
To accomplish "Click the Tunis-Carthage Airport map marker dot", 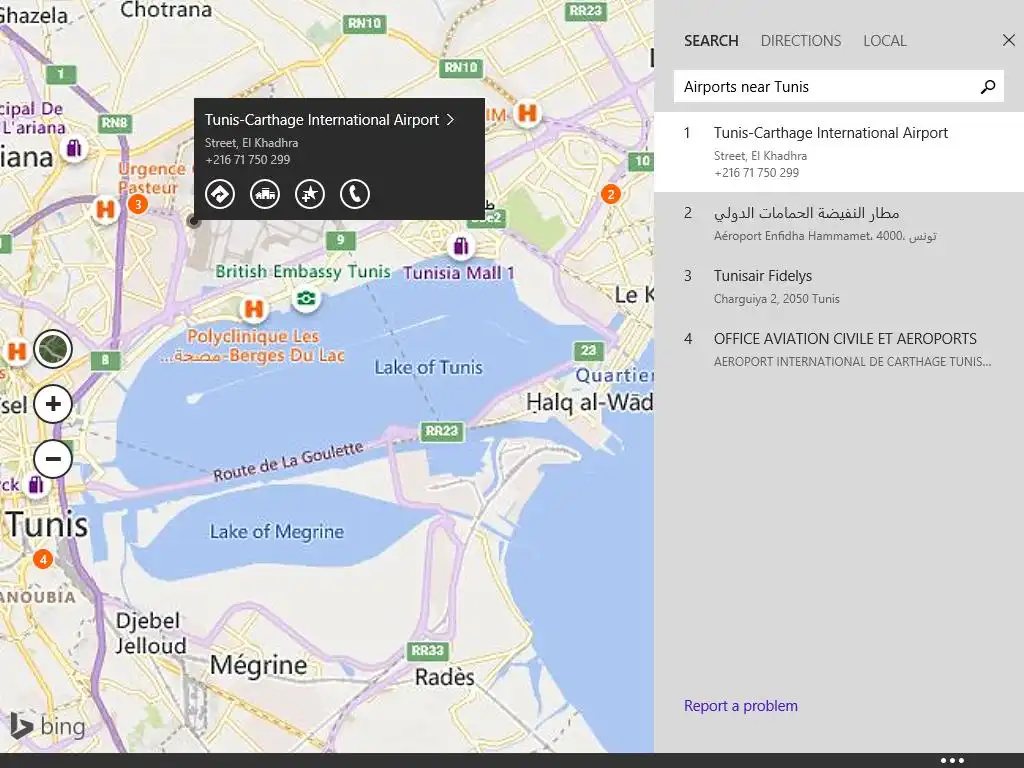I will point(193,221).
